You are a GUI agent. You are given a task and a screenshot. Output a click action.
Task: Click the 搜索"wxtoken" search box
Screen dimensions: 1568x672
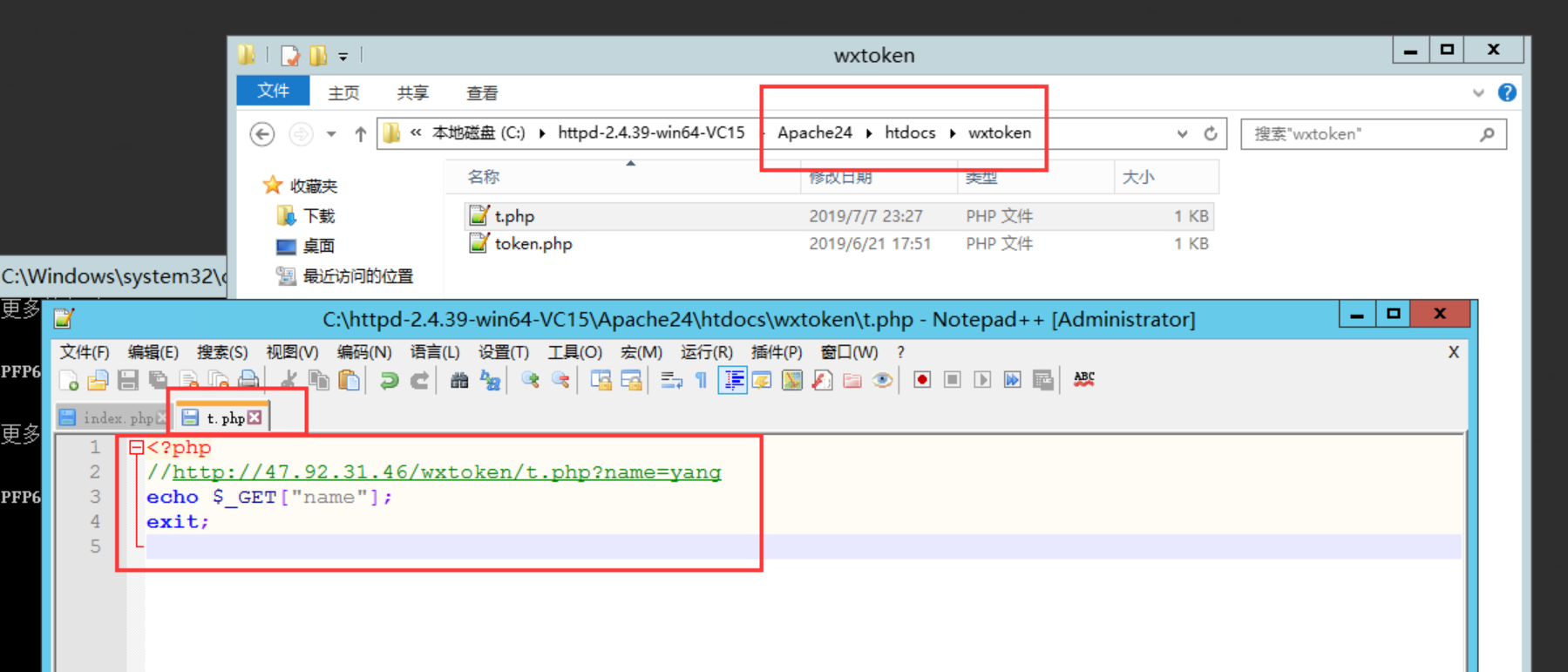[1361, 134]
